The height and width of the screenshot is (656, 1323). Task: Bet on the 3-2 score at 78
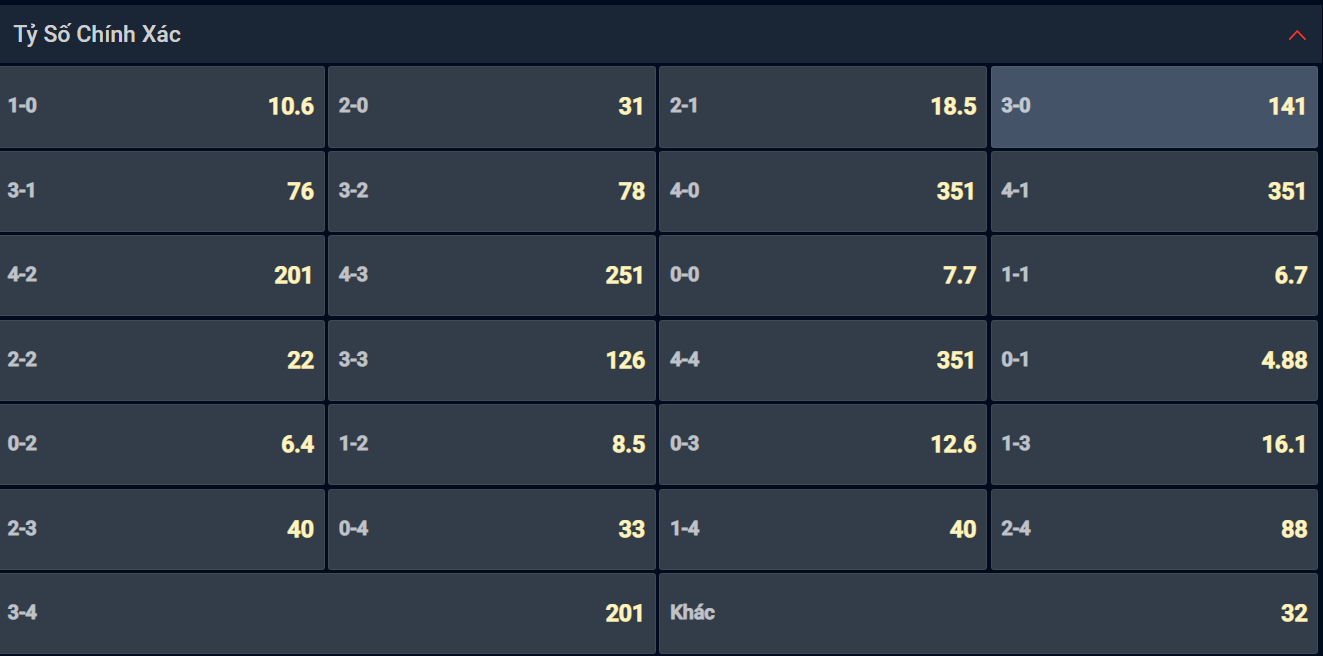[492, 192]
